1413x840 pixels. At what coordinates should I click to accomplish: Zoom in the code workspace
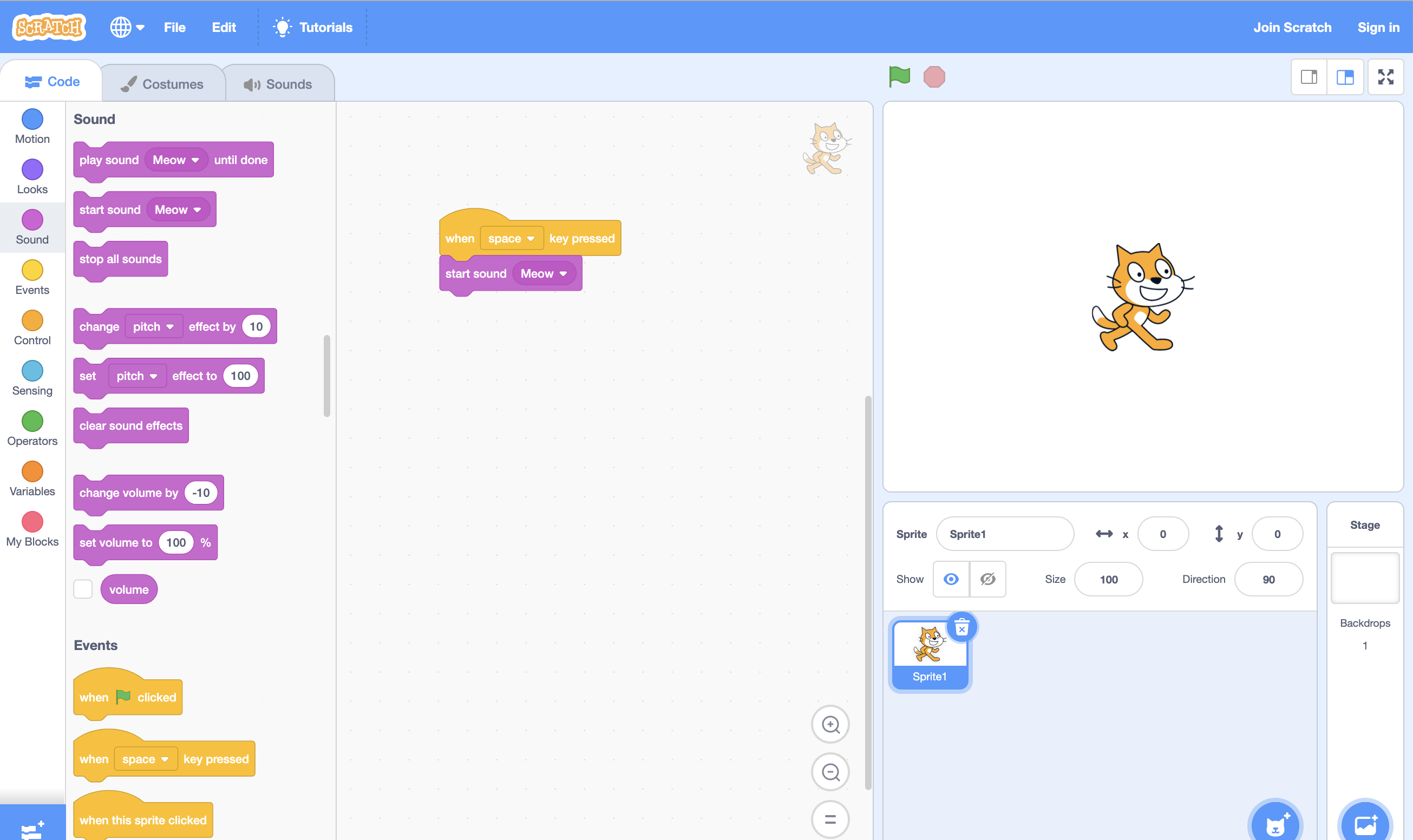[x=830, y=725]
